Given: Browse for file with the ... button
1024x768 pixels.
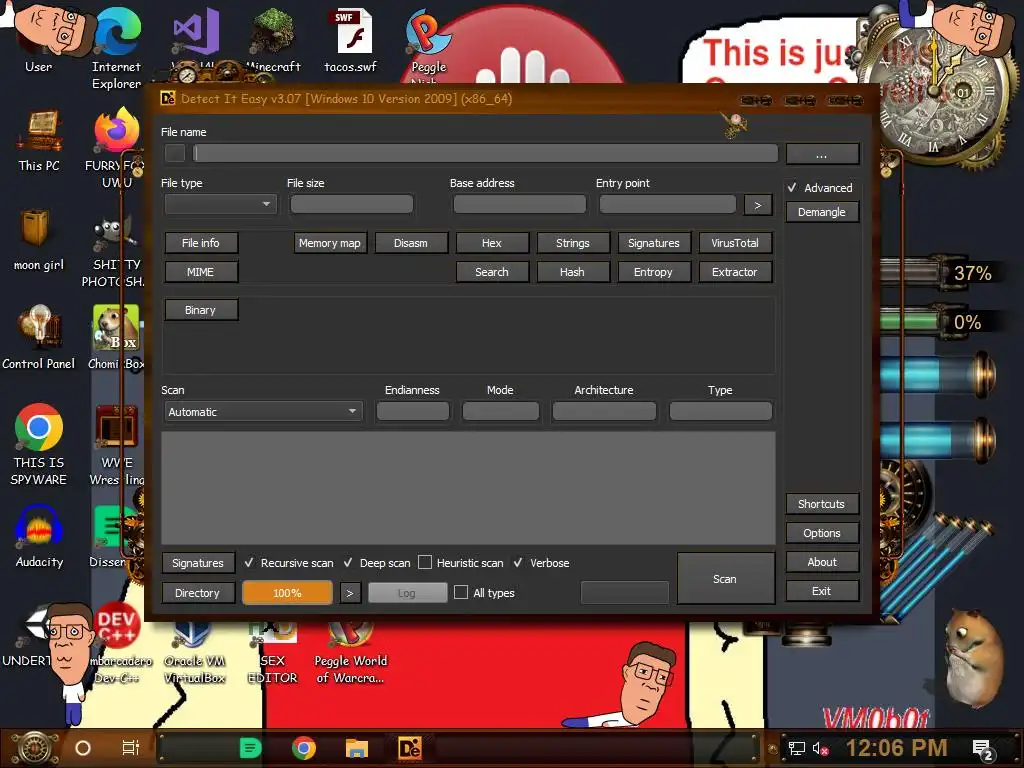Looking at the screenshot, I should (822, 154).
